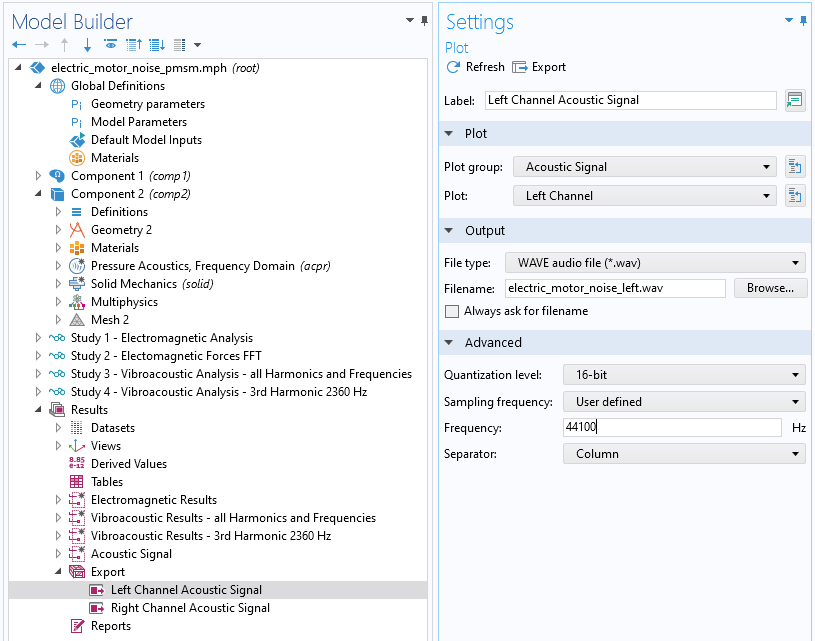Viewport: 815px width, 641px height.
Task: Enable Always ask for filename checkbox
Action: tap(452, 311)
